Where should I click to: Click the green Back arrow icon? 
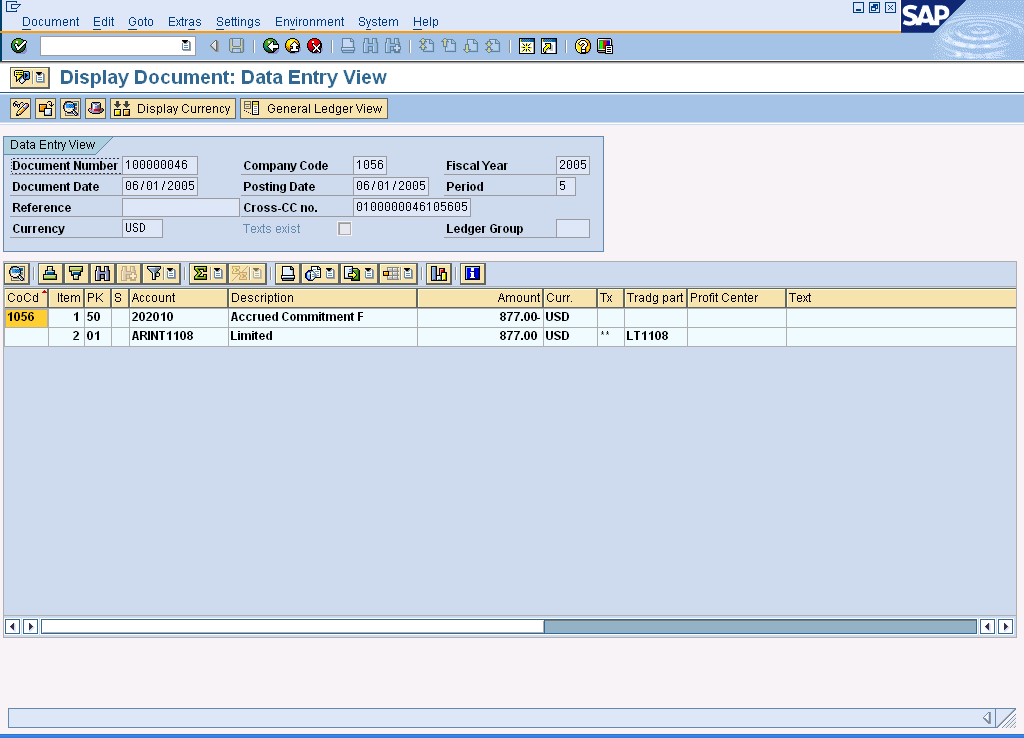click(270, 46)
